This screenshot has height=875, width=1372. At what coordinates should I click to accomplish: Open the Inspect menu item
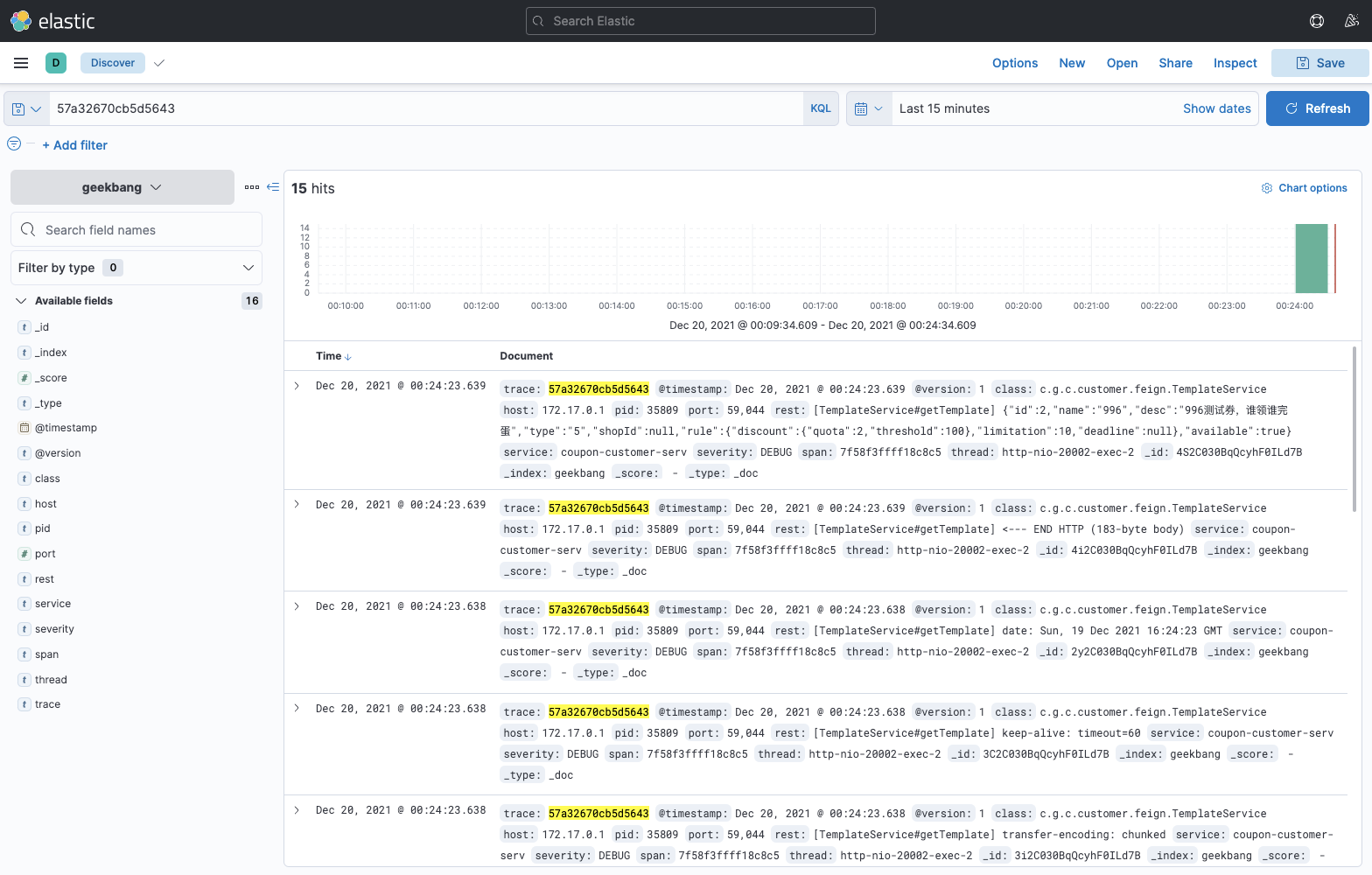click(x=1235, y=63)
